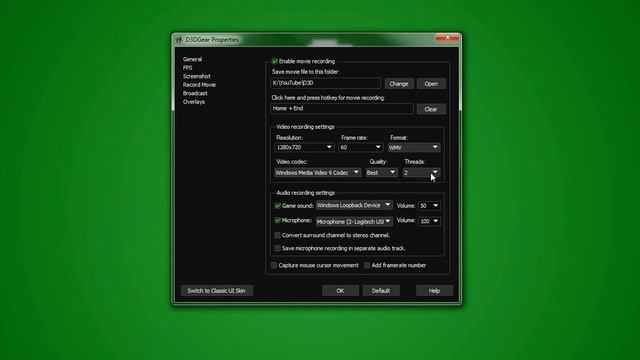640x360 pixels.
Task: Click Switch to Classic UI Skin
Action: pos(216,291)
